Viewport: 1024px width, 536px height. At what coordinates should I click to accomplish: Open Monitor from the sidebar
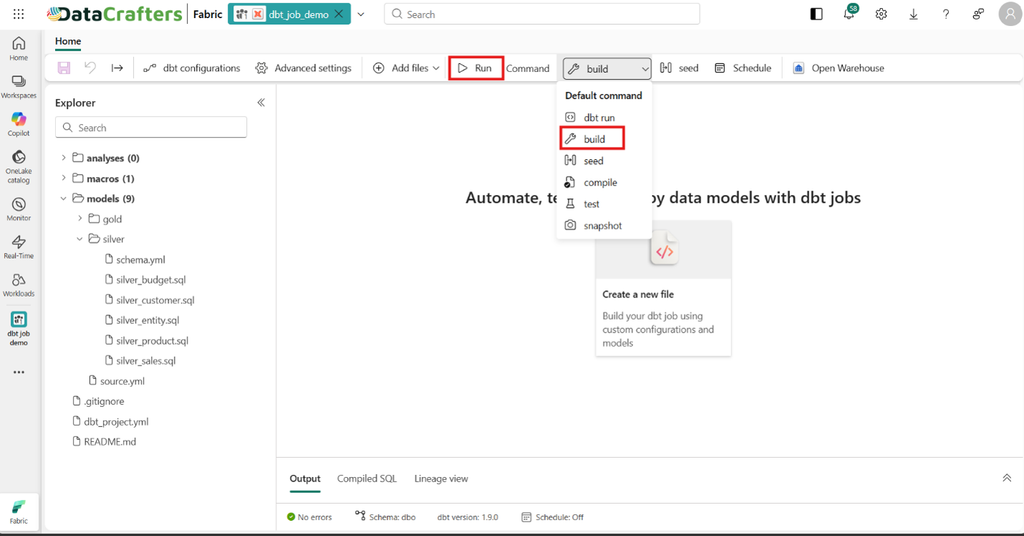point(18,210)
